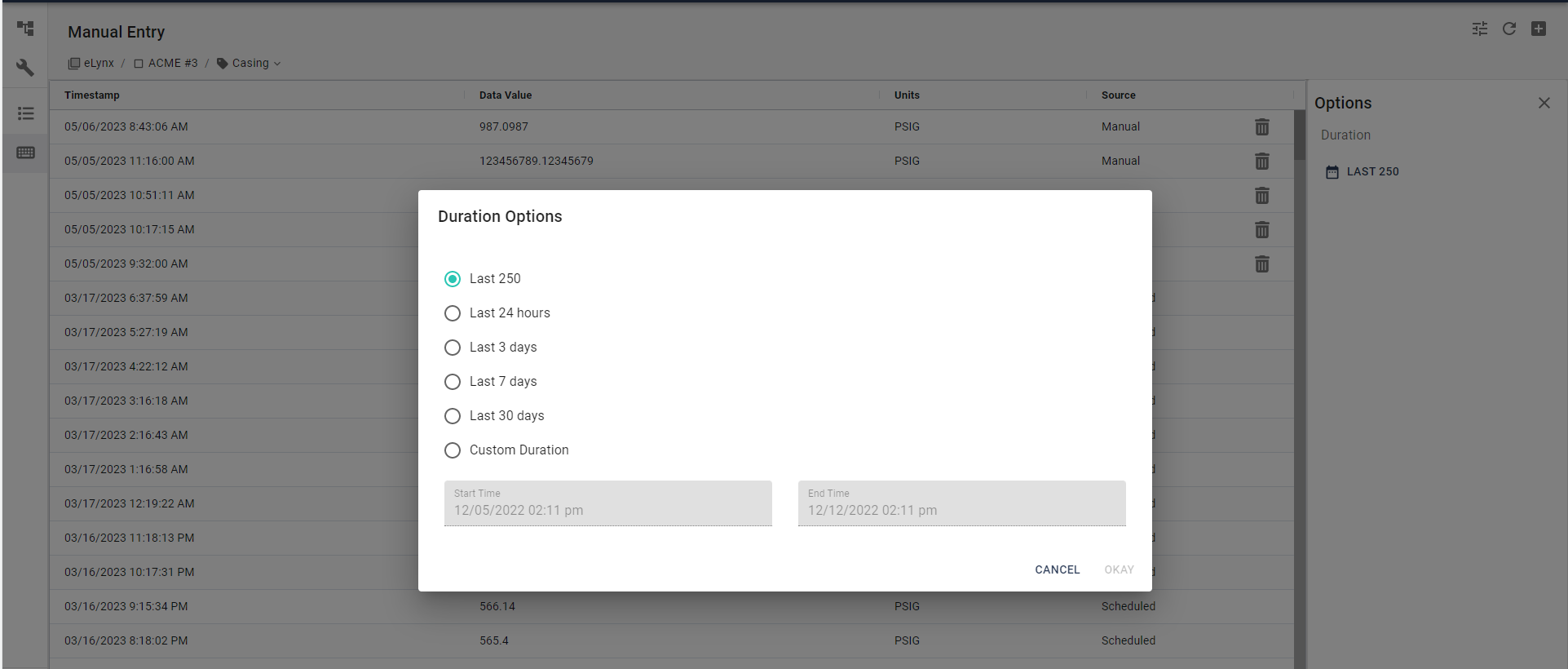The height and width of the screenshot is (669, 1568).
Task: Click timestamp 03/16/2023 8:18:02 PM
Action: (x=126, y=640)
